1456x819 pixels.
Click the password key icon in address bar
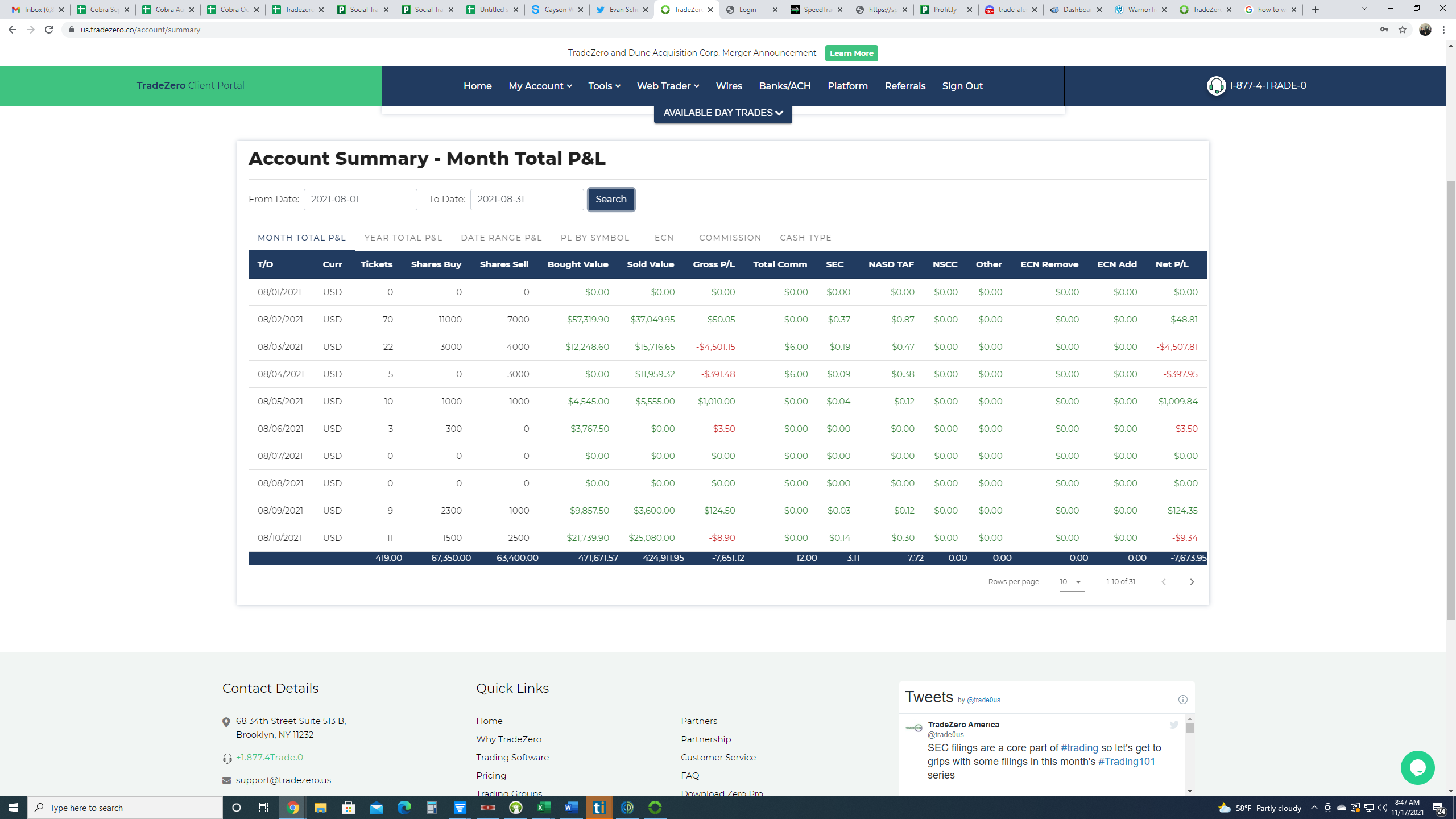(1384, 30)
